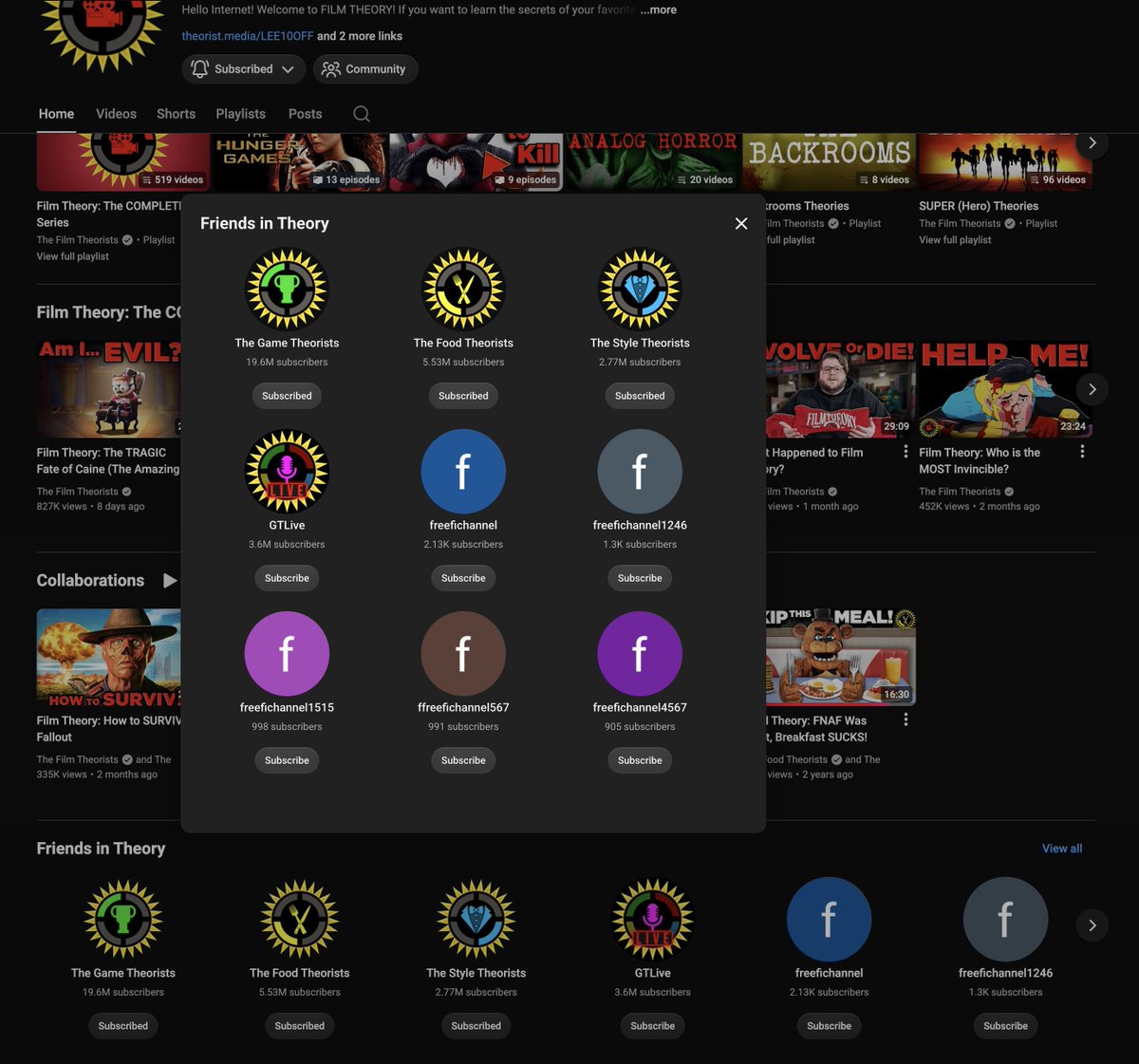Open The Food Theorists avatar in bottom shelf

click(300, 920)
